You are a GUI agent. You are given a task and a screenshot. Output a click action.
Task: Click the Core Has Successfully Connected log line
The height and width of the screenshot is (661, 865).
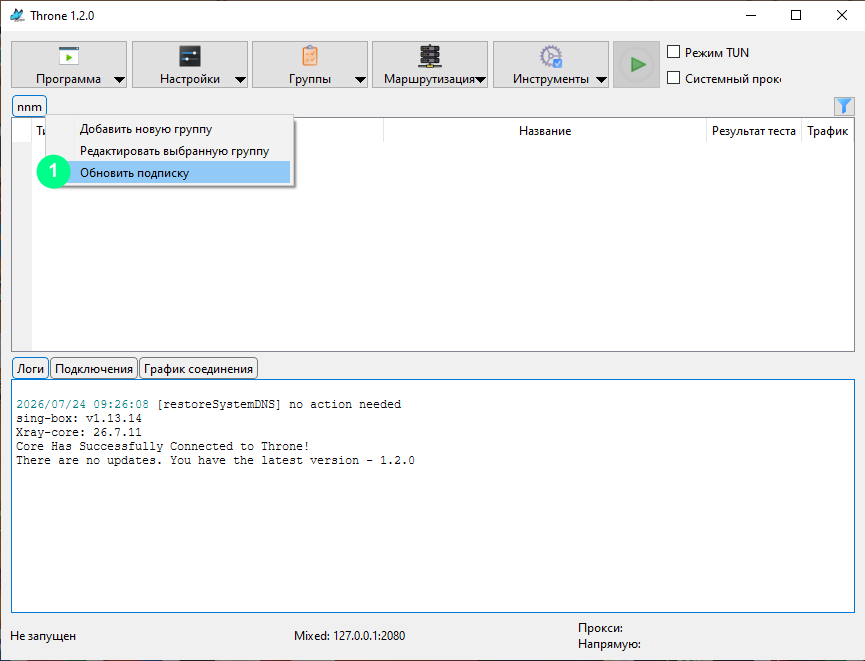(163, 446)
